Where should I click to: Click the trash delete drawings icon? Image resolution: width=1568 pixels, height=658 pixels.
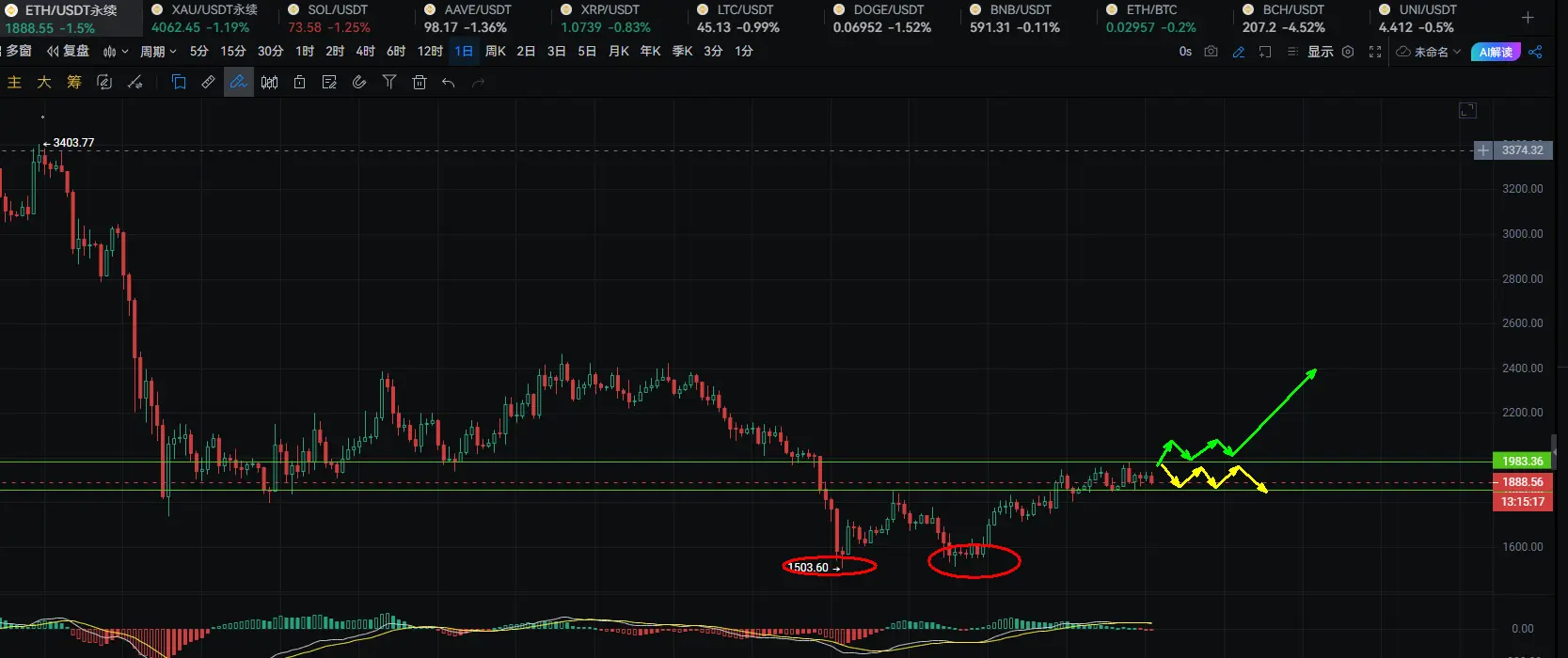click(x=420, y=83)
